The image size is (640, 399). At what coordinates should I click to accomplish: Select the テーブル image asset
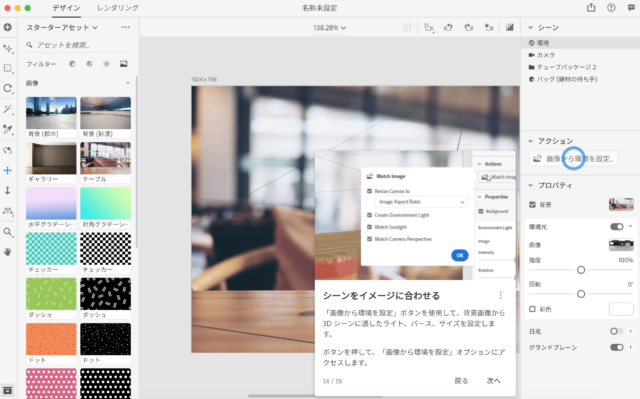coord(105,162)
